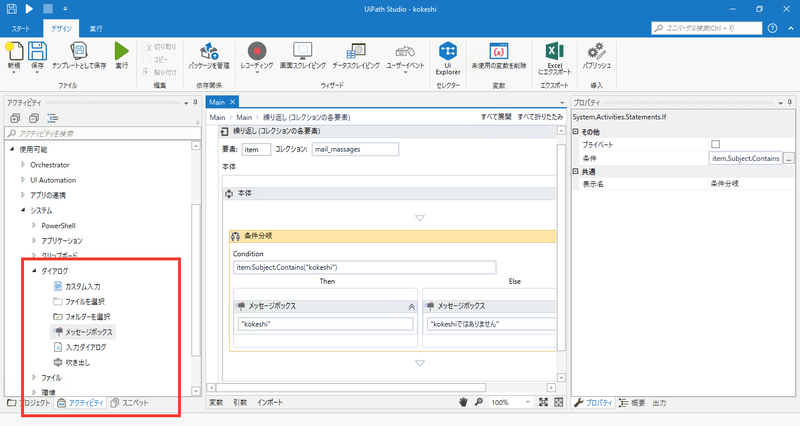Click the universal search box
Image resolution: width=800 pixels, height=426 pixels.
coord(707,28)
